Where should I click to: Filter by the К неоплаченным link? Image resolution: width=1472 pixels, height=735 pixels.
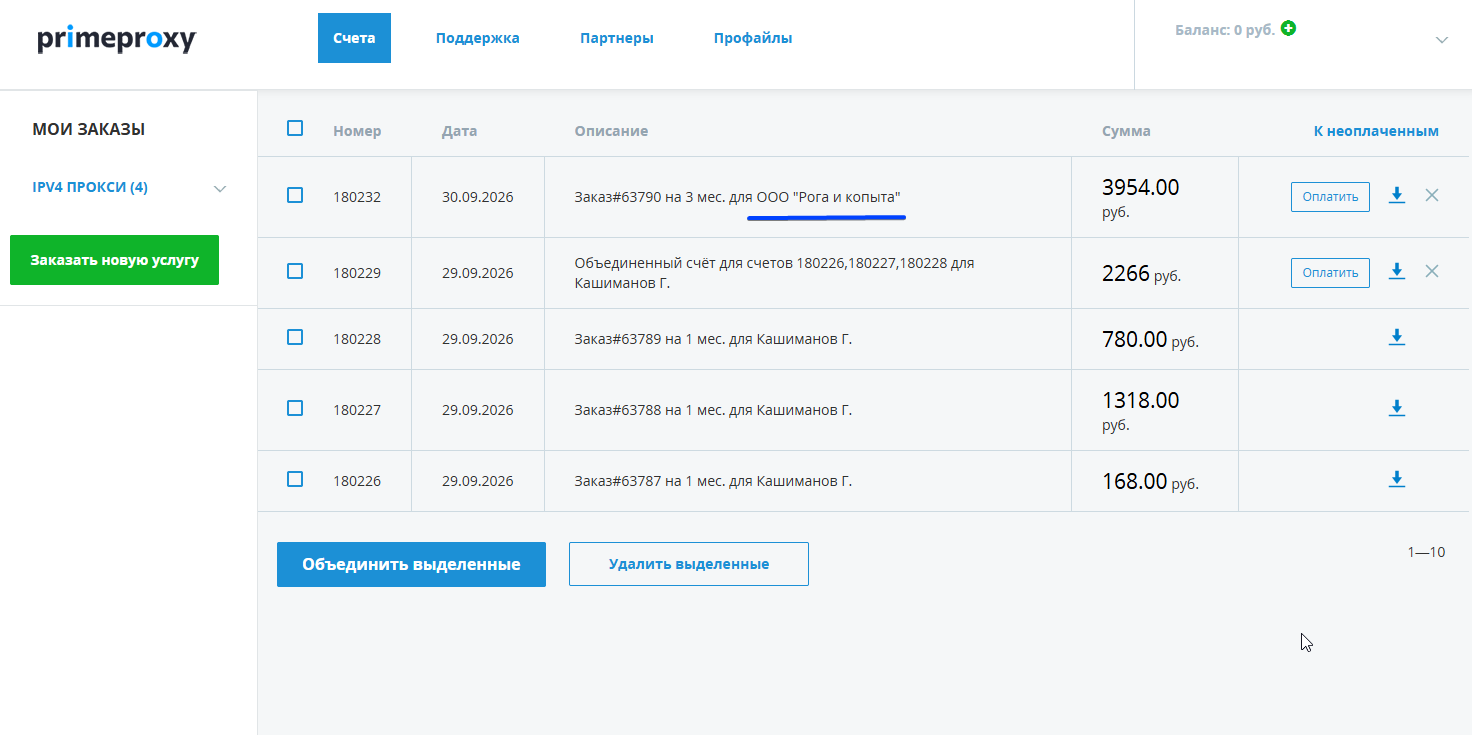tap(1376, 131)
